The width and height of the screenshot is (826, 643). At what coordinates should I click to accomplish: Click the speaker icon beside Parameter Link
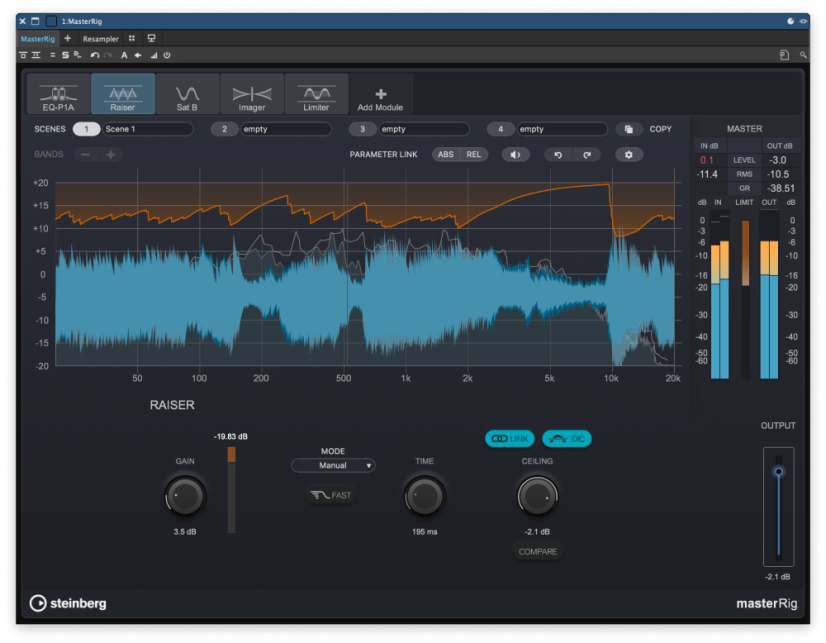click(513, 154)
